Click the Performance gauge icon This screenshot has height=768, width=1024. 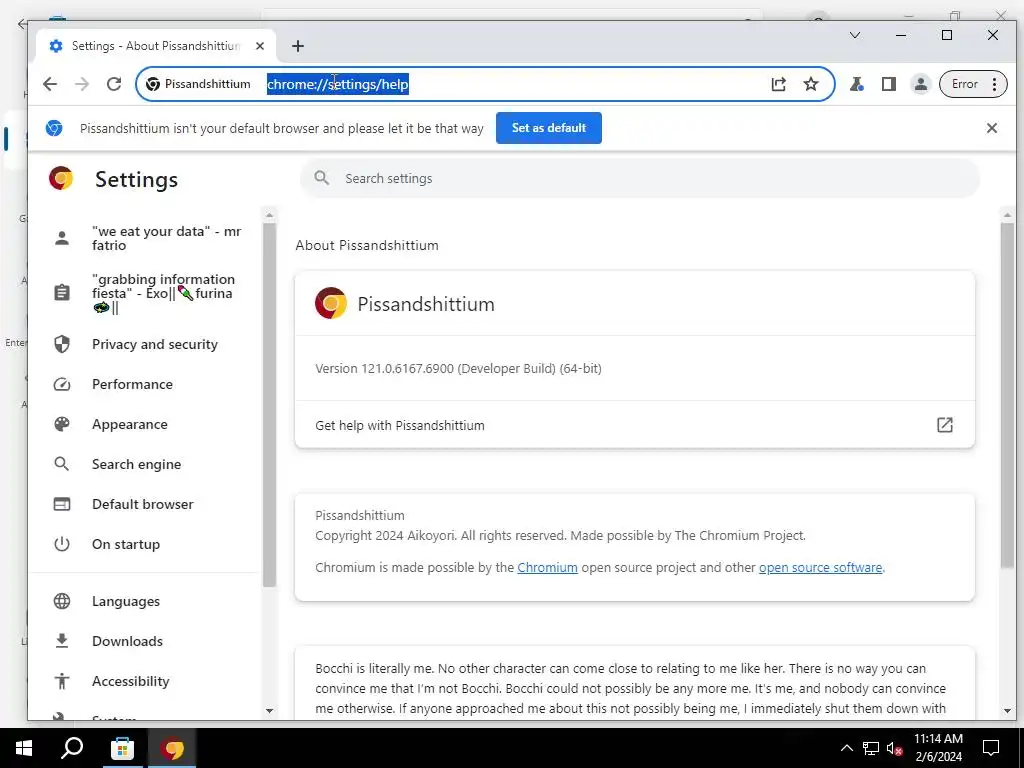tap(61, 384)
